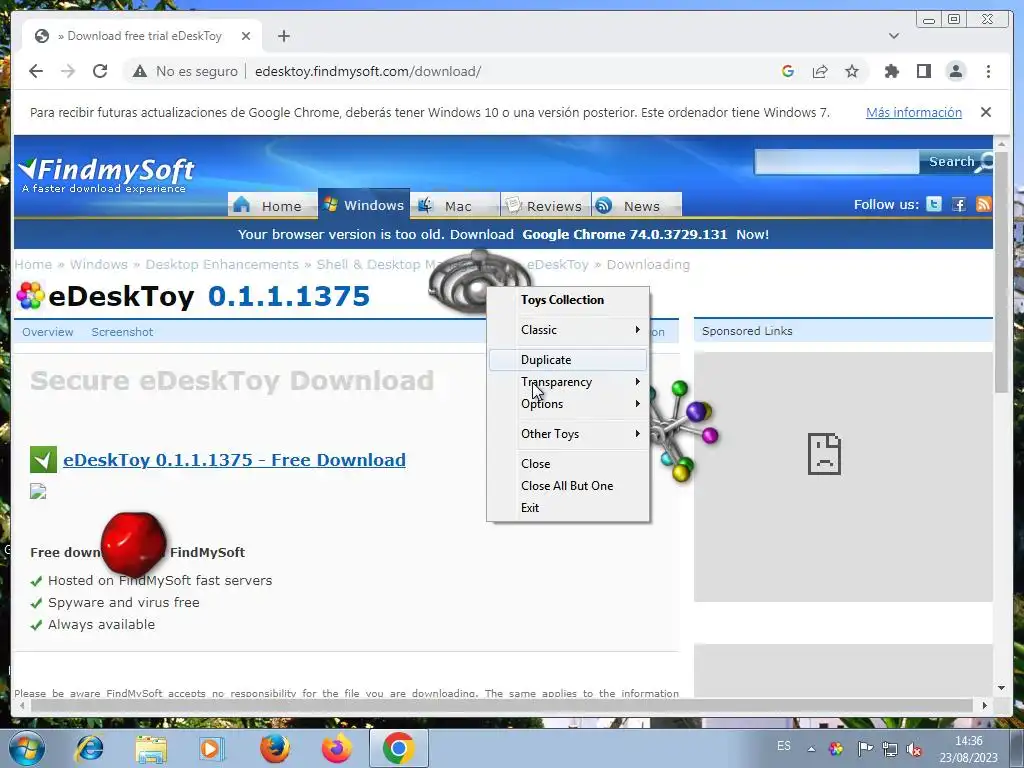Reload the page with the refresh icon
Image resolution: width=1024 pixels, height=768 pixels.
click(x=100, y=71)
